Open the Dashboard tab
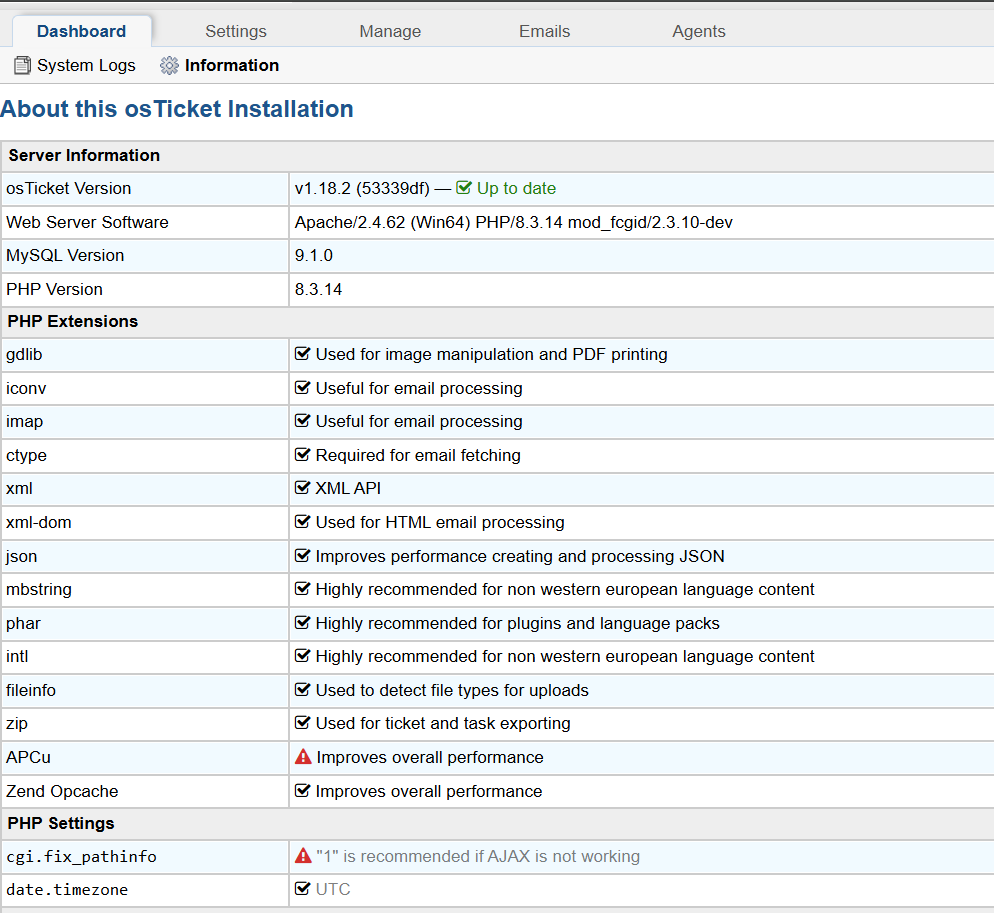The width and height of the screenshot is (994, 913). [x=82, y=31]
